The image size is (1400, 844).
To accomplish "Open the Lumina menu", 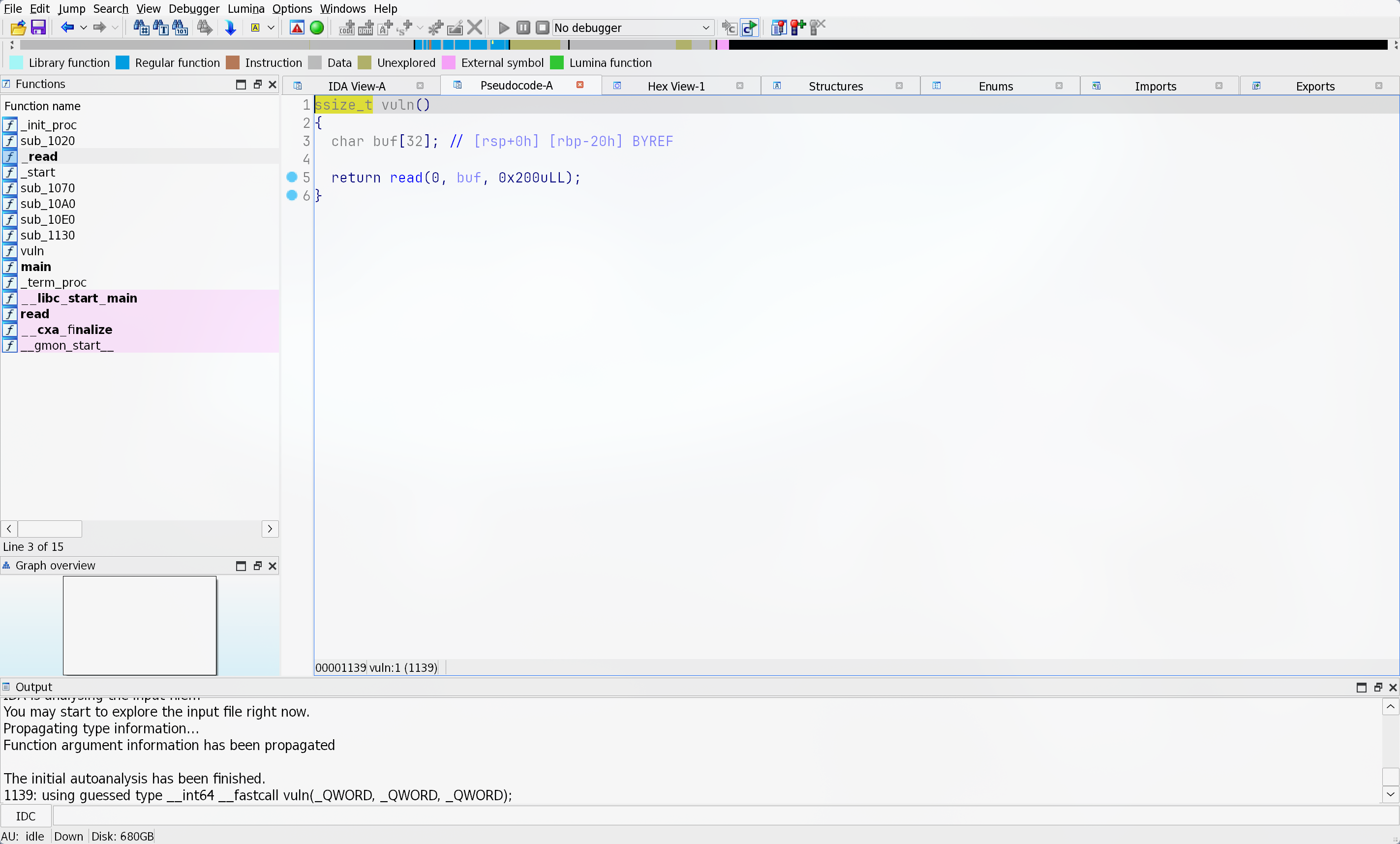I will click(x=245, y=8).
